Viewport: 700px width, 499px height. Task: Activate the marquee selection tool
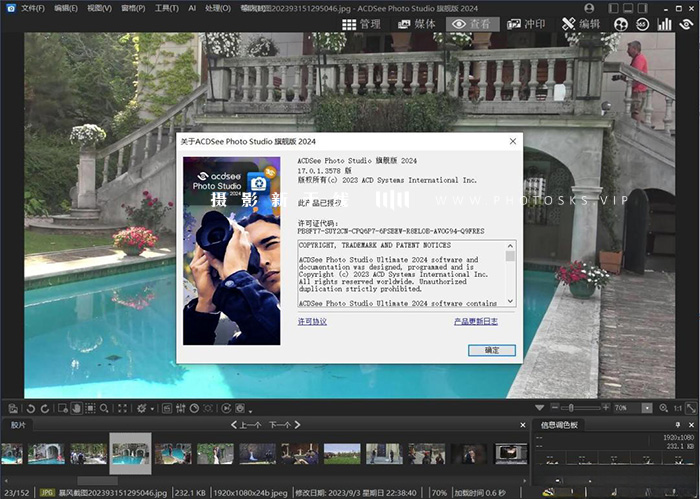click(90, 408)
